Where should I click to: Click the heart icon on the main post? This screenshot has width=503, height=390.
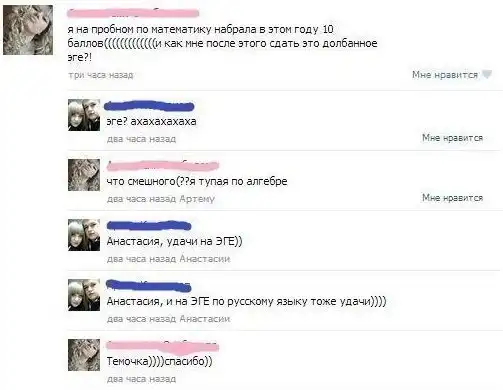[487, 74]
